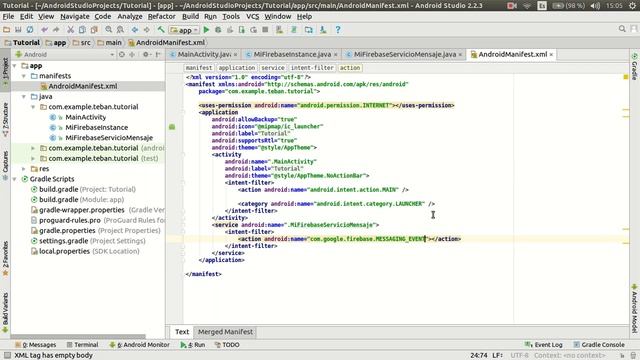The height and width of the screenshot is (360, 640).
Task: Click the navigate Back arrow icon
Action: 135,30
